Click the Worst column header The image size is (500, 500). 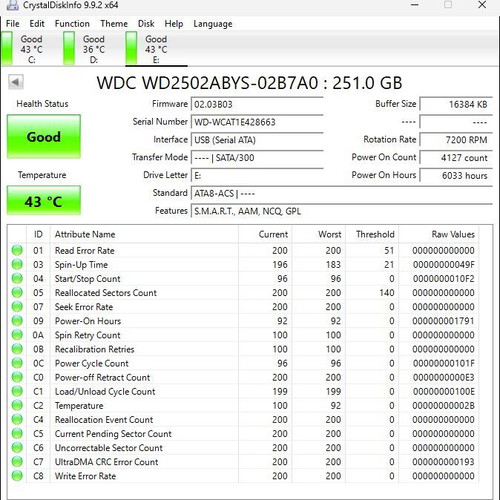click(x=319, y=234)
